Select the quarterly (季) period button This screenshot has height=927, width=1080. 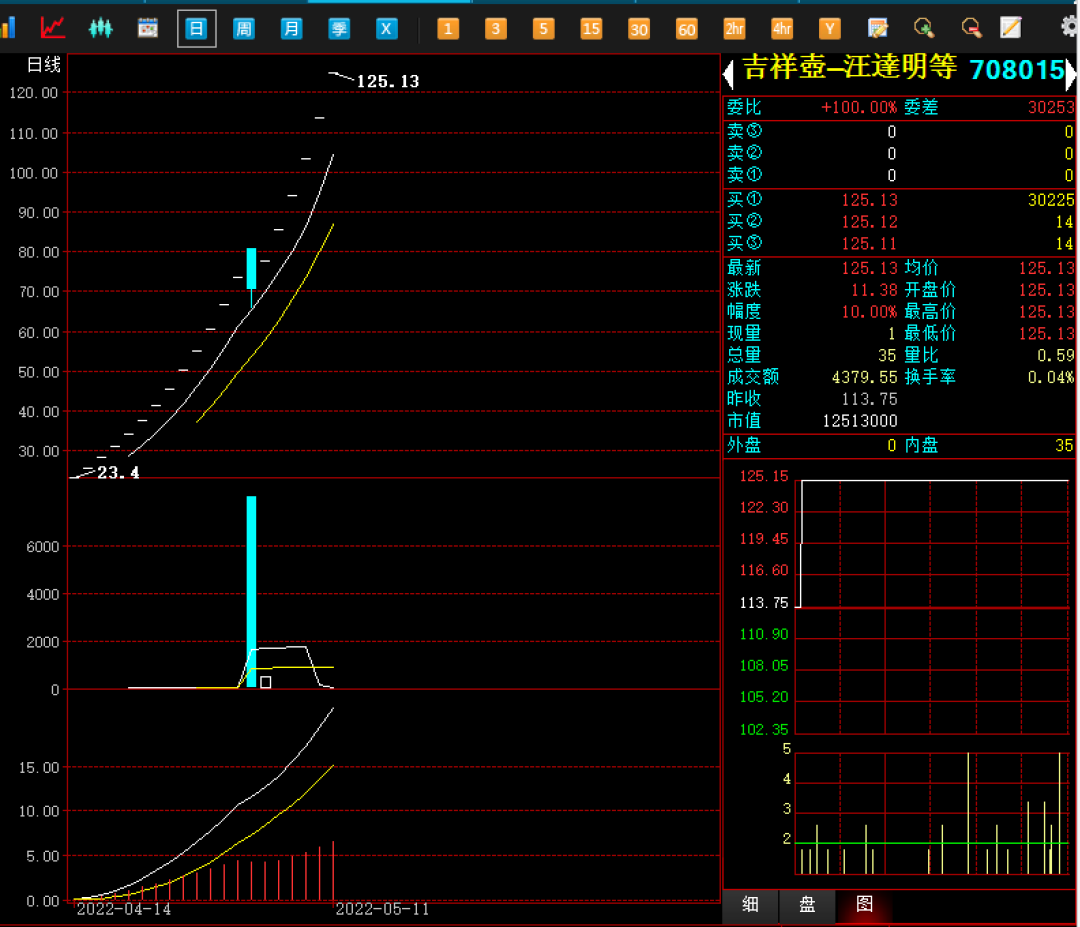pos(339,29)
